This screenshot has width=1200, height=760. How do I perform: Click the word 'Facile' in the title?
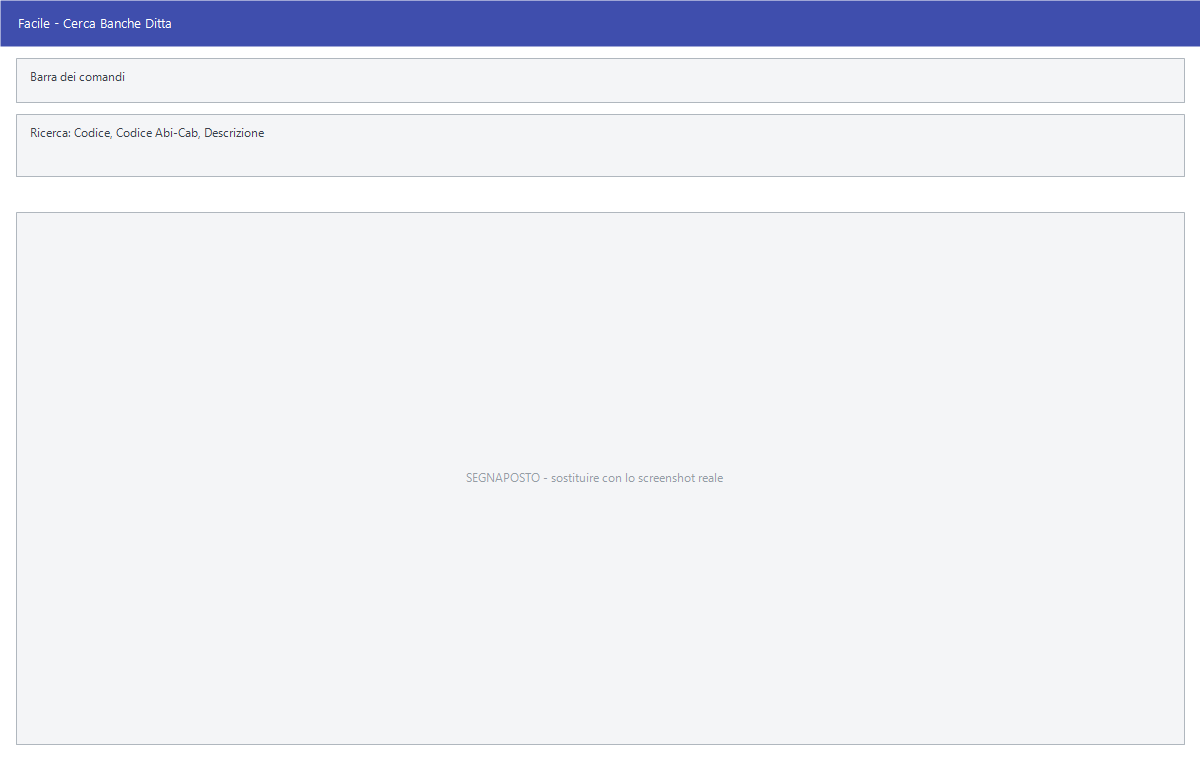pyautogui.click(x=35, y=23)
